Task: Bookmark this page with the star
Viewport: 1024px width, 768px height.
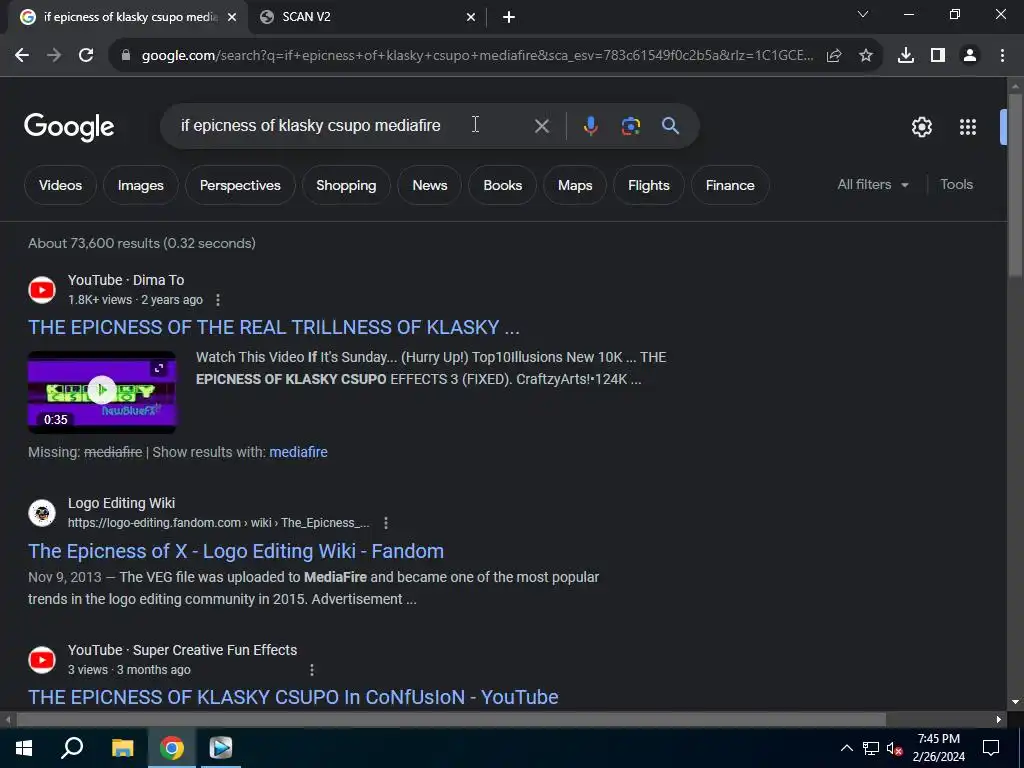Action: [x=866, y=56]
